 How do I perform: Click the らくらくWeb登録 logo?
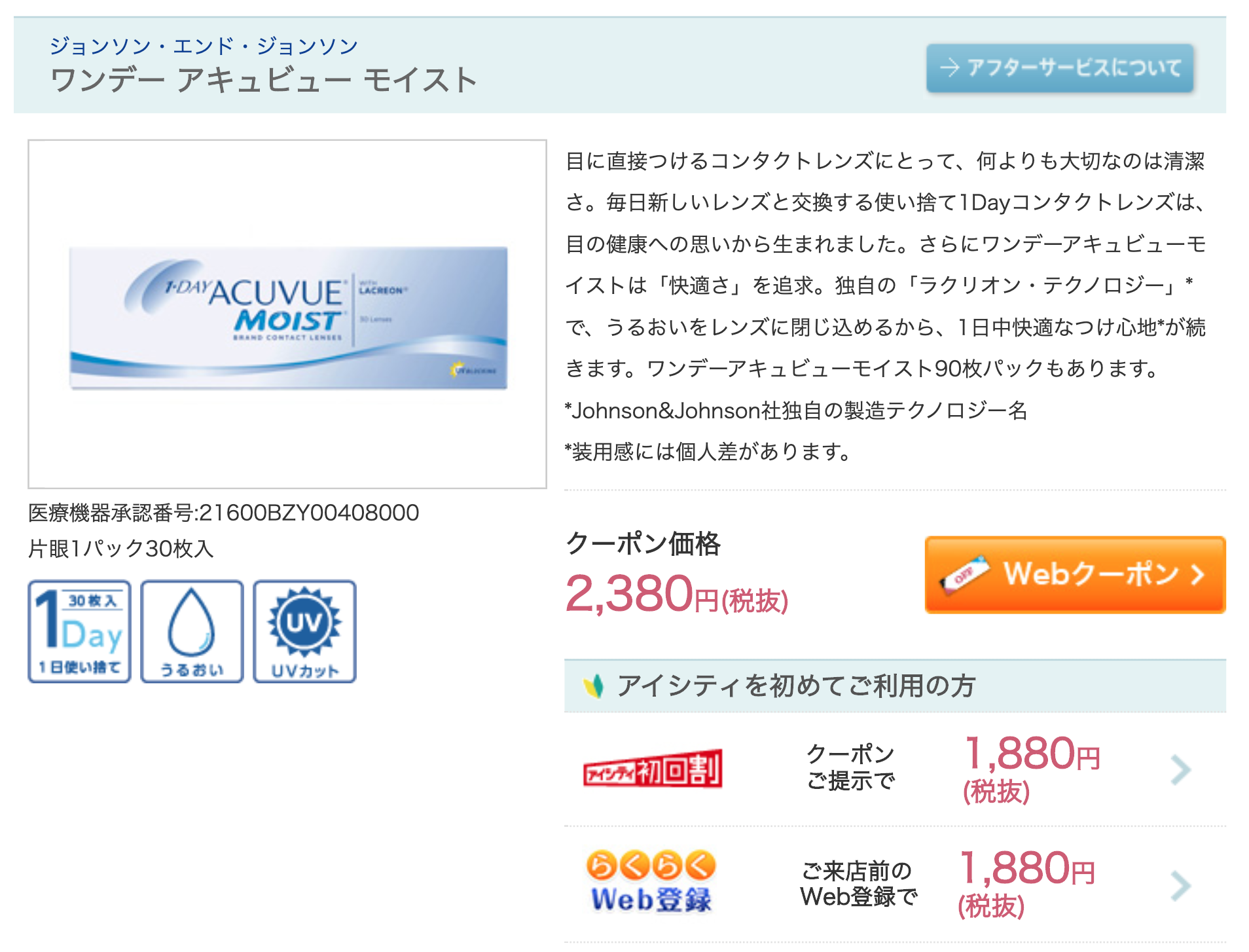click(651, 881)
